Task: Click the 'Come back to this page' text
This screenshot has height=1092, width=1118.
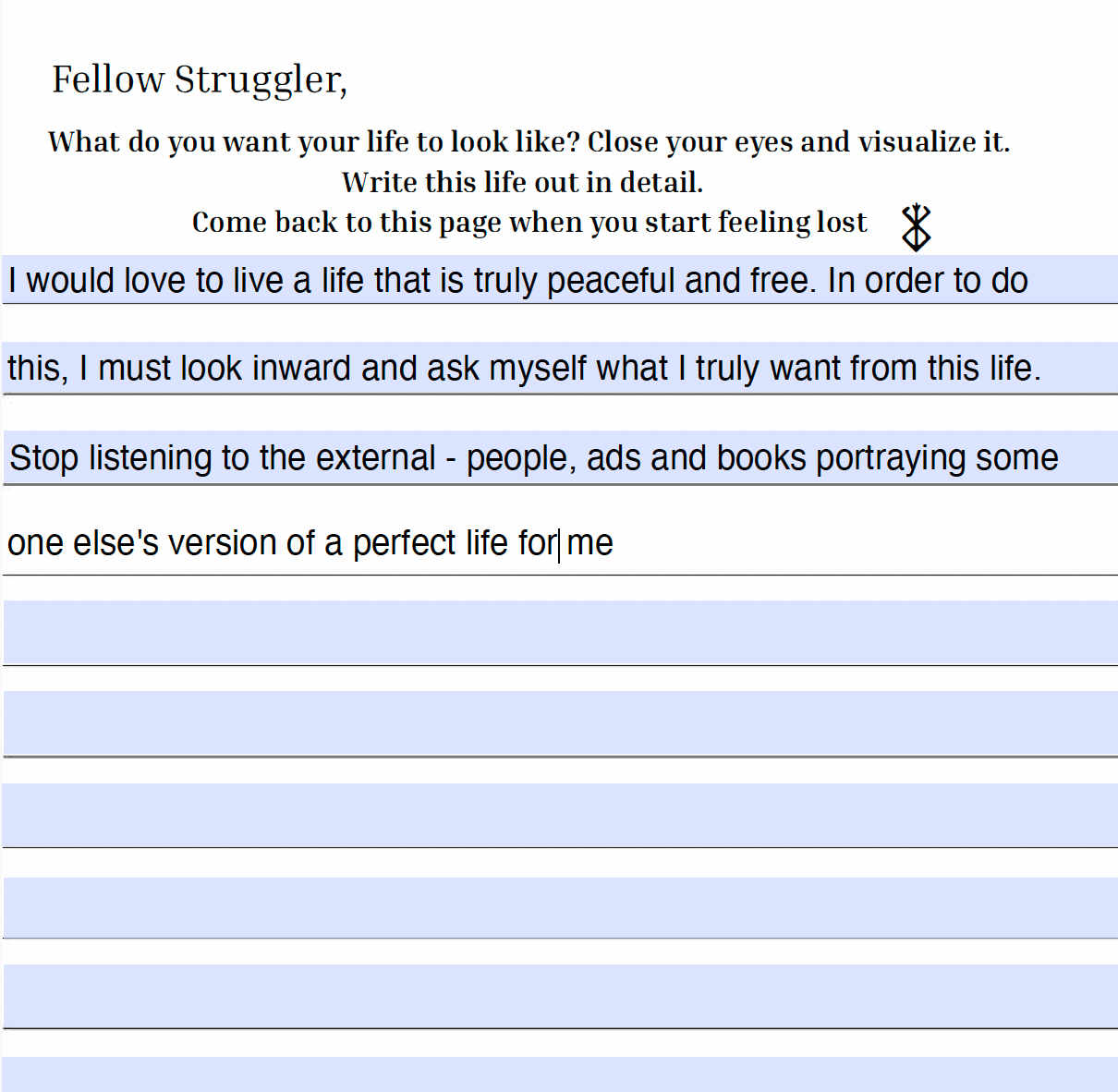Action: (x=529, y=223)
